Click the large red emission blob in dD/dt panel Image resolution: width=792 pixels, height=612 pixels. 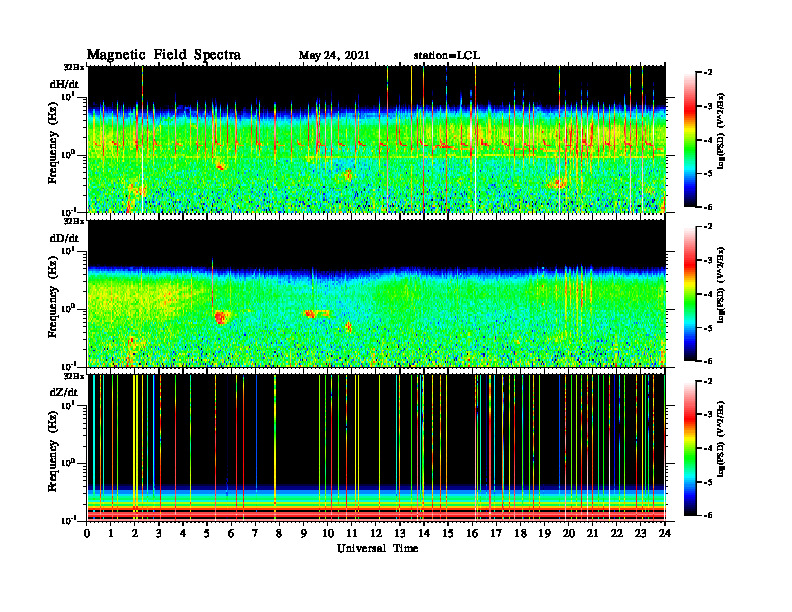pyautogui.click(x=220, y=317)
